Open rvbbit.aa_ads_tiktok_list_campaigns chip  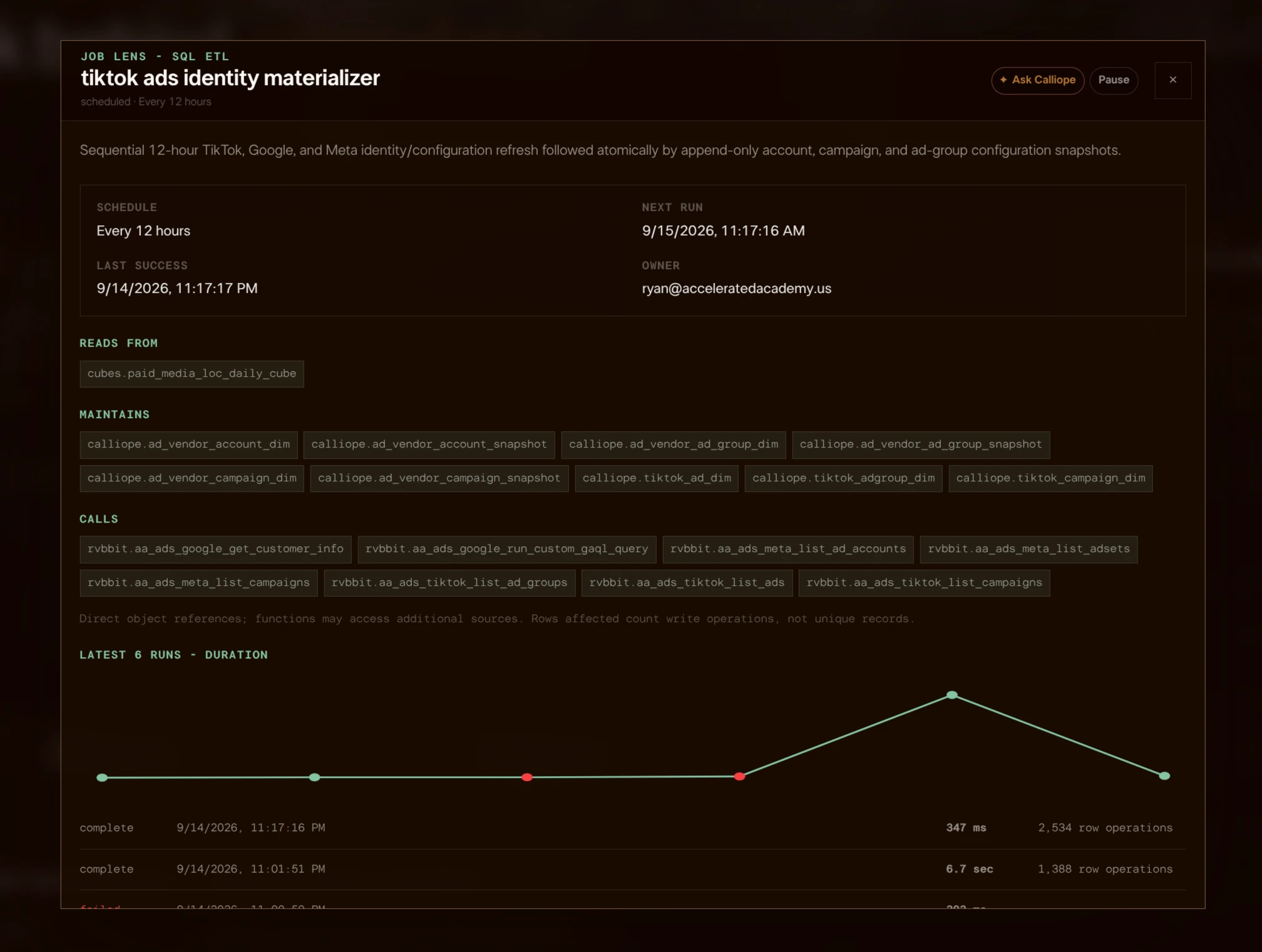[924, 583]
